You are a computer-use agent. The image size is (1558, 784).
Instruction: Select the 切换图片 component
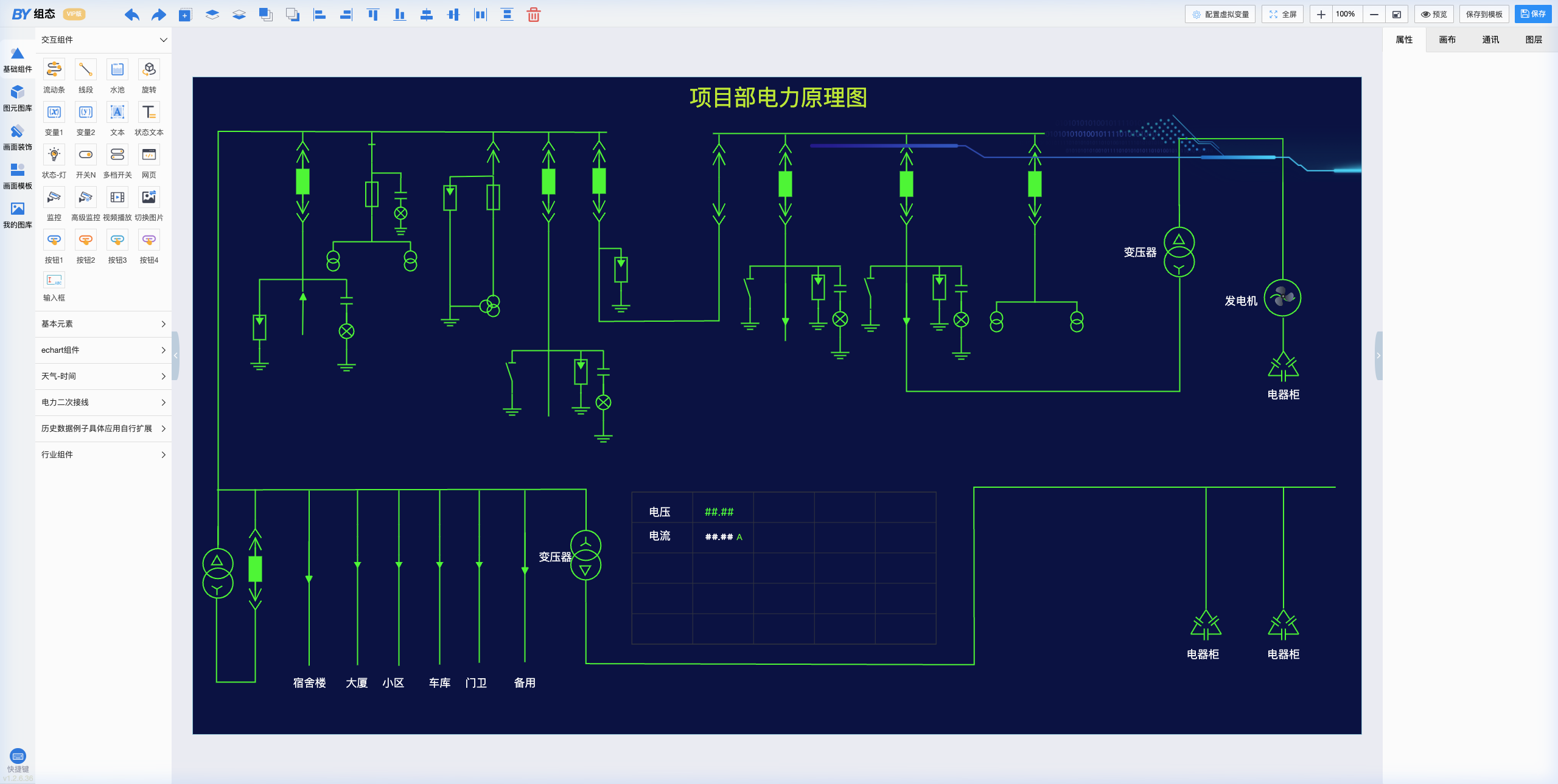point(149,204)
